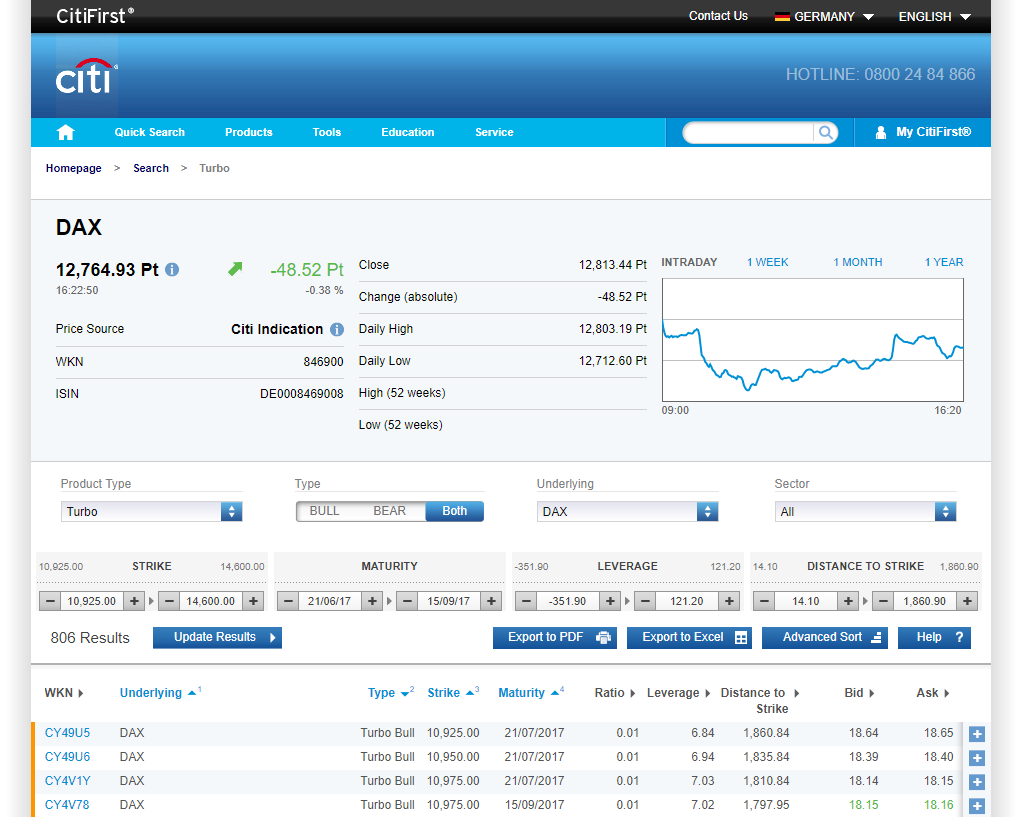Open info icon next to DAX price
The width and height of the screenshot is (1018, 817).
pos(172,270)
